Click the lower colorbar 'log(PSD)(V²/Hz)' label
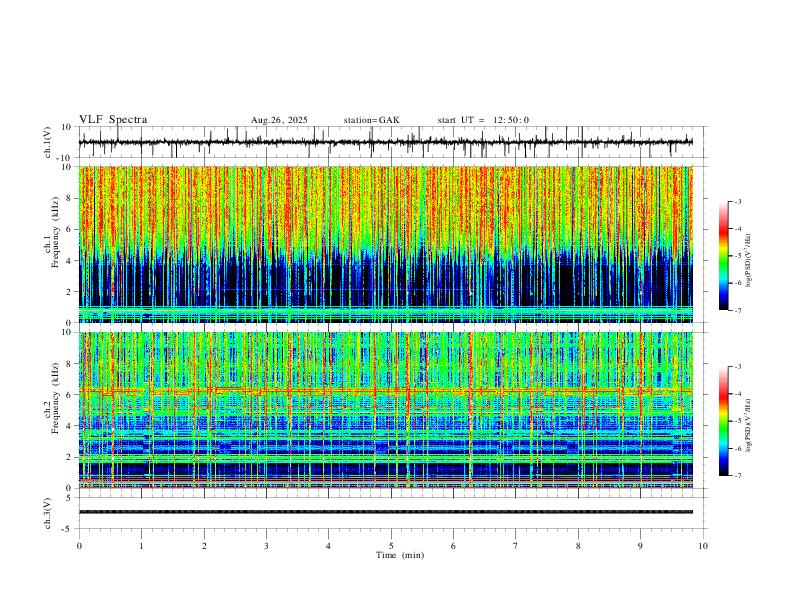 (749, 425)
